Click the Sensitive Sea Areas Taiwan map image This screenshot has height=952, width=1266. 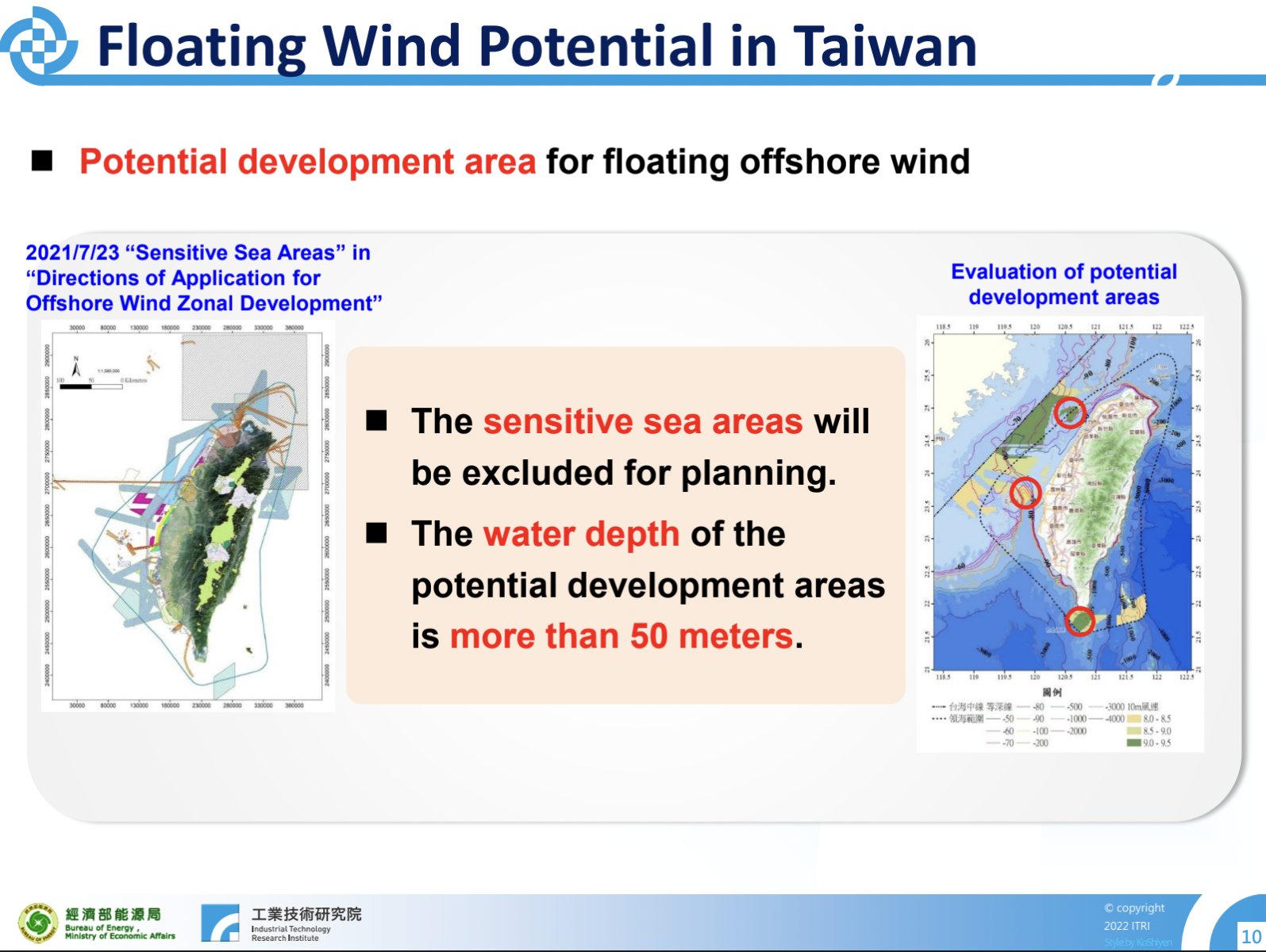[187, 516]
